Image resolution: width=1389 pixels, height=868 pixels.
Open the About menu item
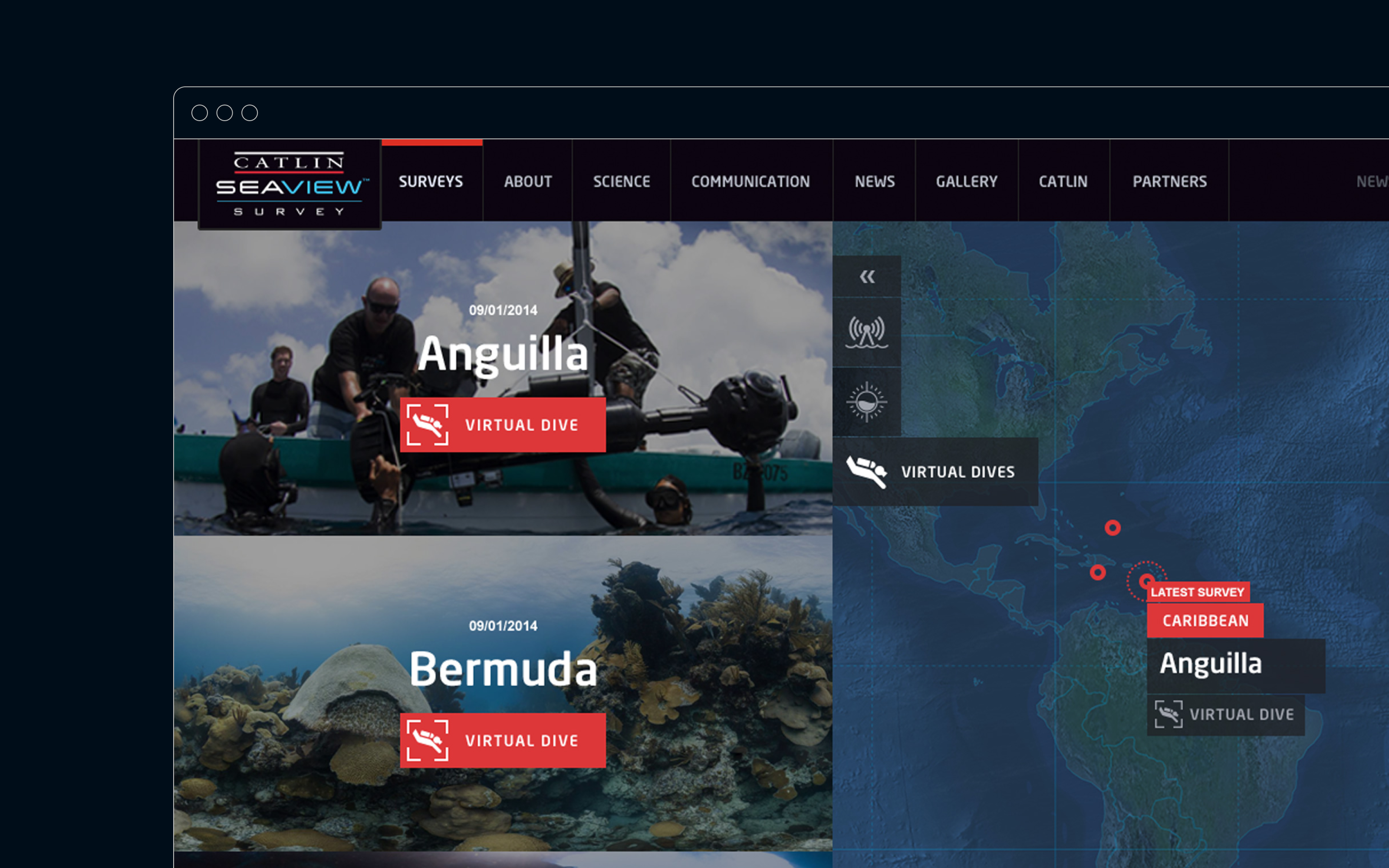(527, 181)
